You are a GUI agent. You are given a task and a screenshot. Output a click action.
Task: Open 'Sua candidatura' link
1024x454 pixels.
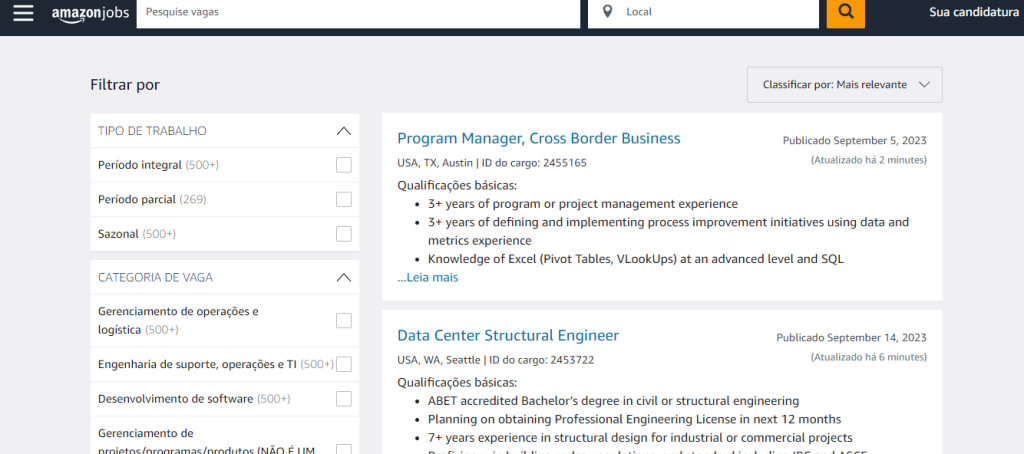[x=974, y=12]
